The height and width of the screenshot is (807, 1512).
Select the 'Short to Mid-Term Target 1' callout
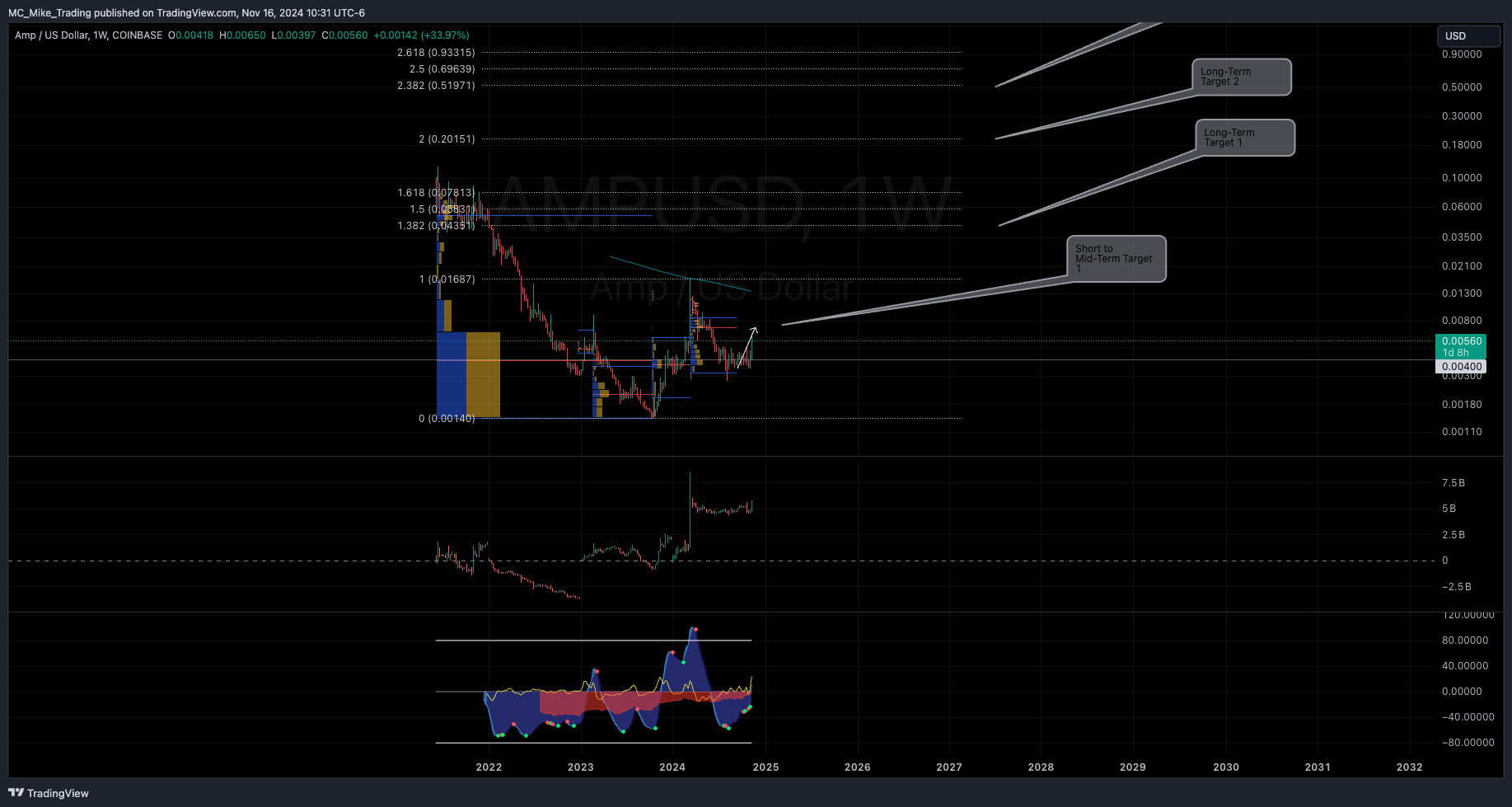(x=1116, y=259)
